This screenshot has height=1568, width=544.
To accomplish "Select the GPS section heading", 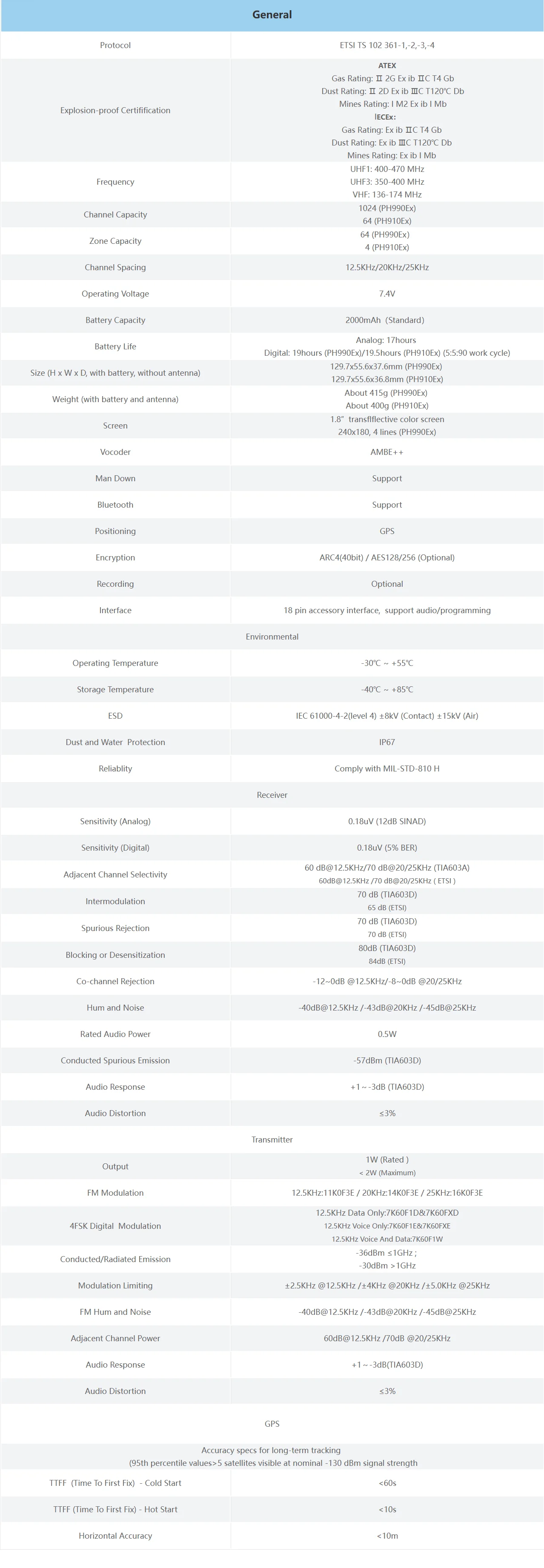I will (x=272, y=1424).
